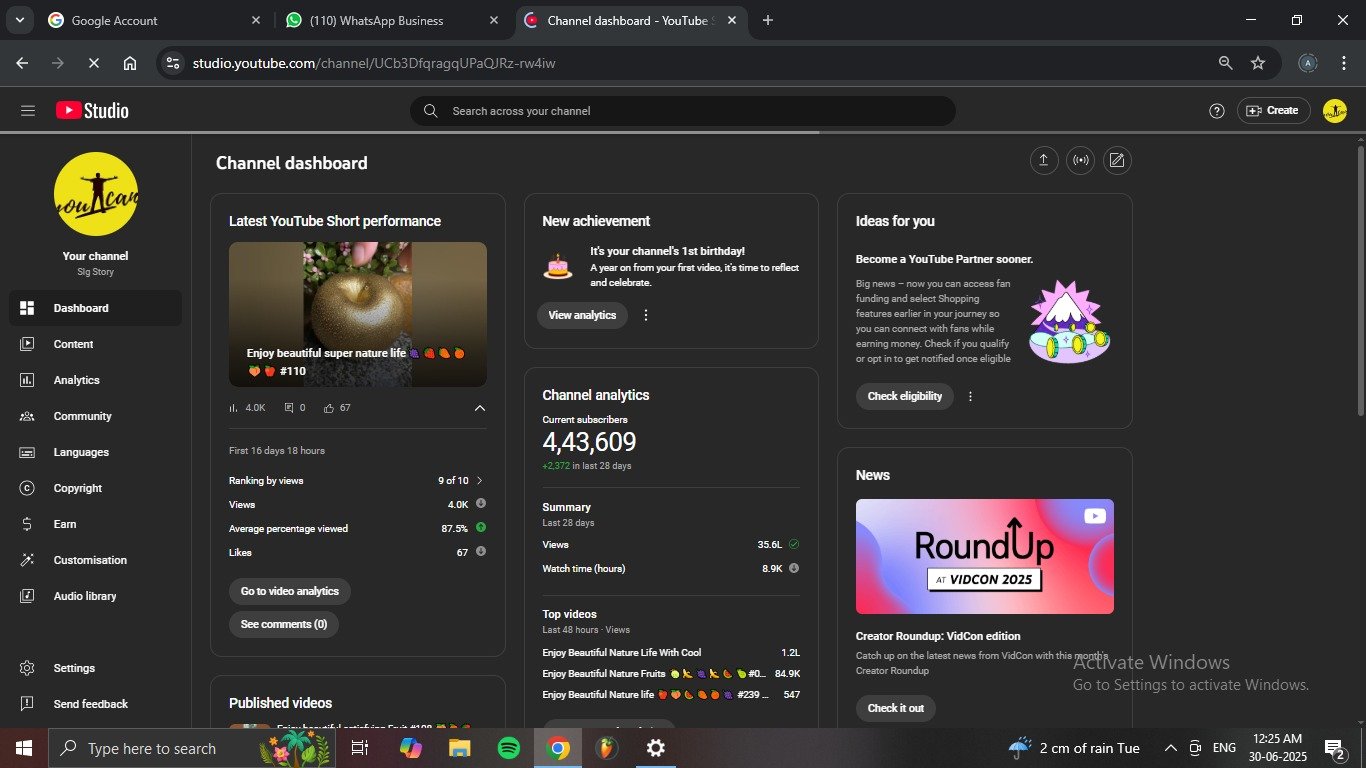The height and width of the screenshot is (768, 1366).
Task: Click the browser address bar URL
Action: [374, 63]
